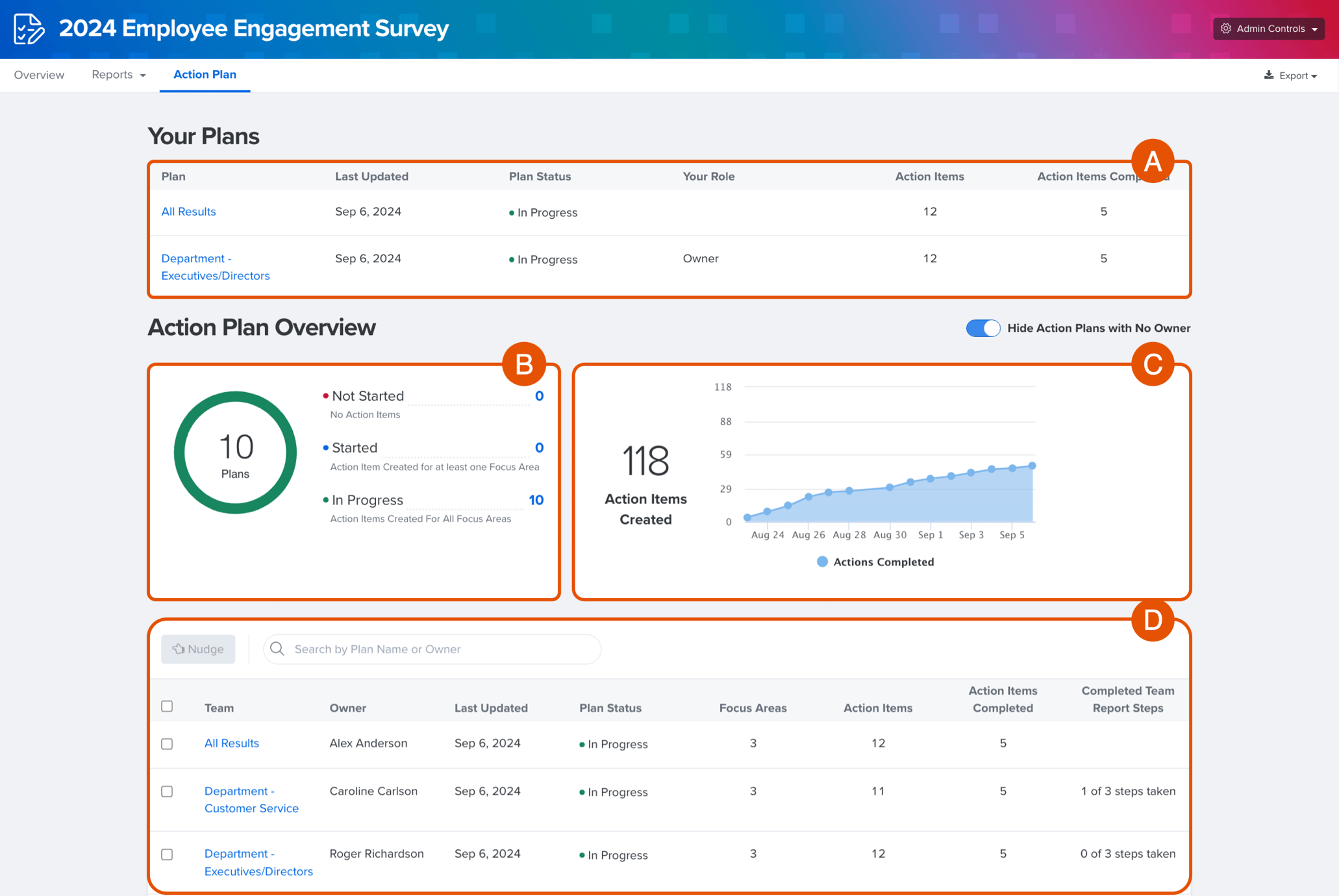
Task: Click the Admin Controls gear icon
Action: (x=1226, y=29)
